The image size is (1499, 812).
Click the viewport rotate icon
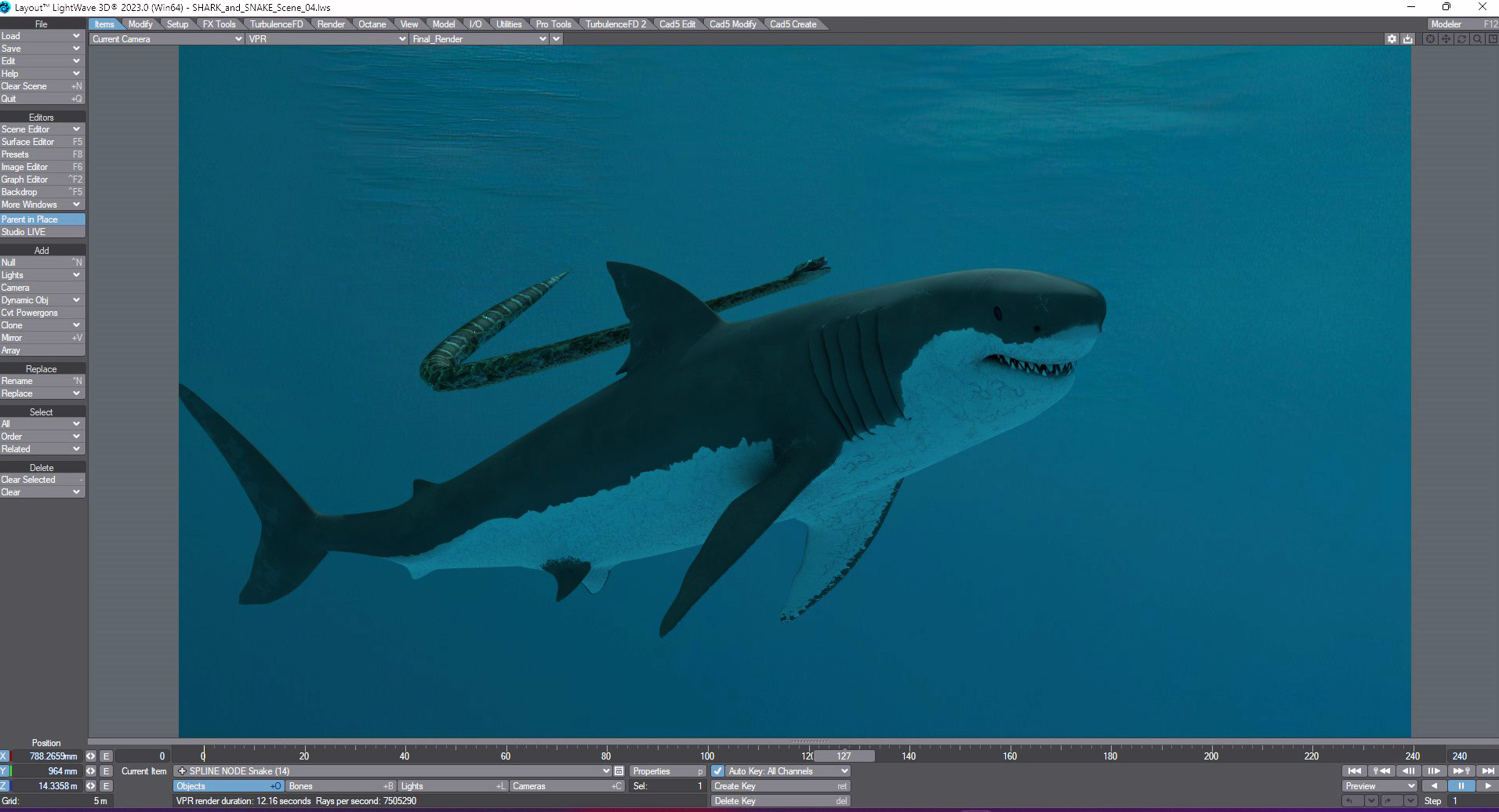pyautogui.click(x=1461, y=39)
